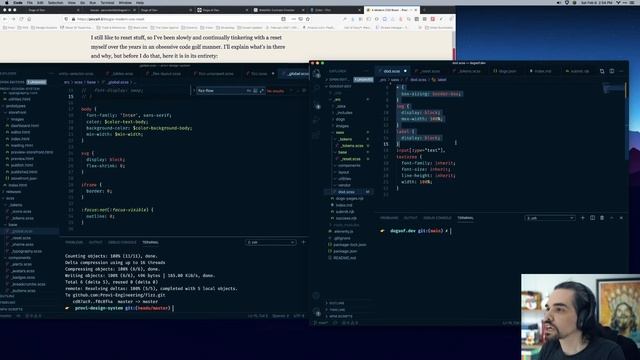Image resolution: width=640 pixels, height=360 pixels.
Task: Switch to dod.scss tab in right editor
Action: [x=391, y=71]
